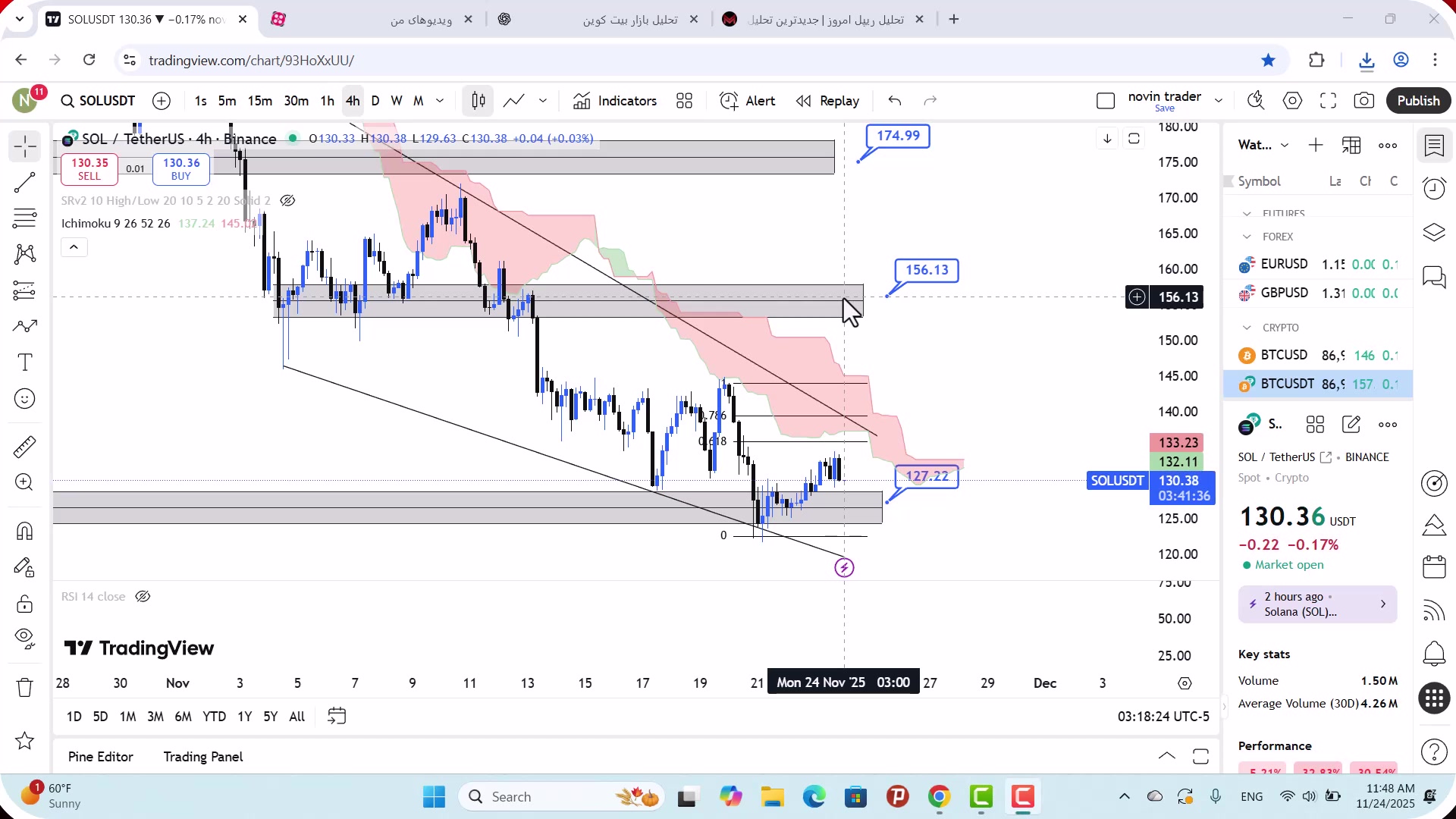1456x819 pixels.
Task: Select the D daily timeframe
Action: pos(375,101)
